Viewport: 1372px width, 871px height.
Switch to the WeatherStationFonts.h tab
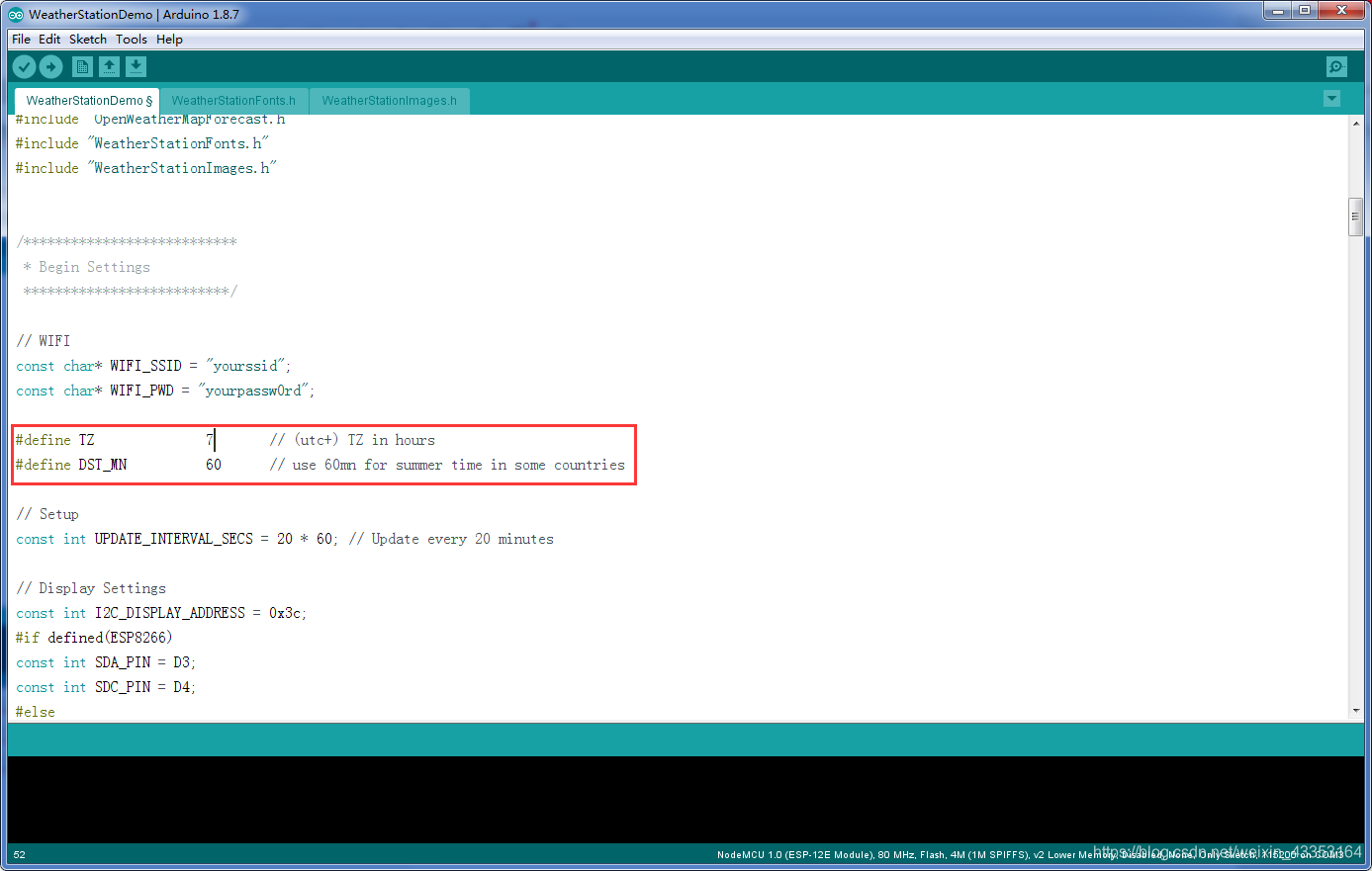[233, 101]
